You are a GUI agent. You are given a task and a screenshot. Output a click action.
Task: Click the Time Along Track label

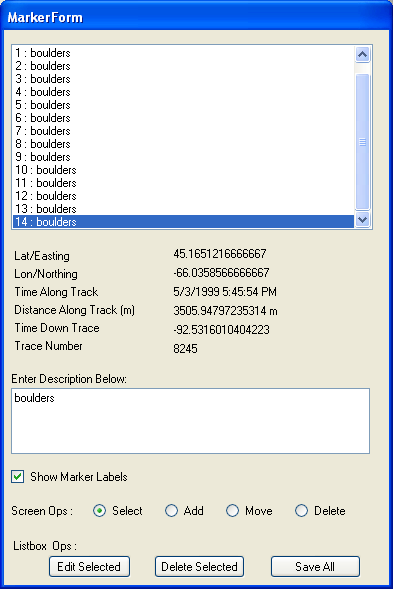tap(56, 292)
